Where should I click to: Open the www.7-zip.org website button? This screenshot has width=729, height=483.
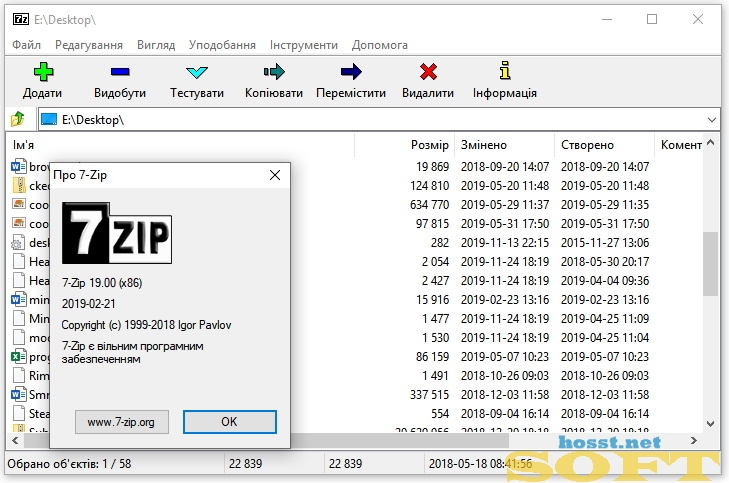click(x=122, y=422)
